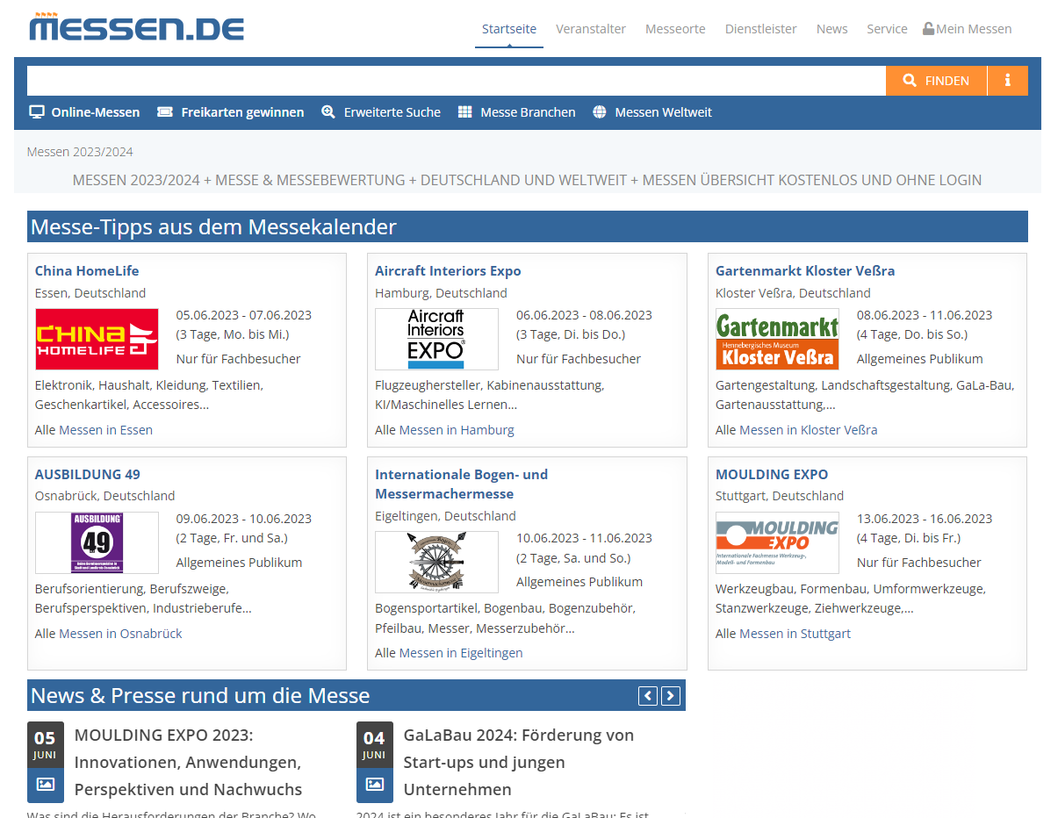Open GaLaBau 2024 news headline
Screen dimensions: 1058x818
click(x=518, y=762)
